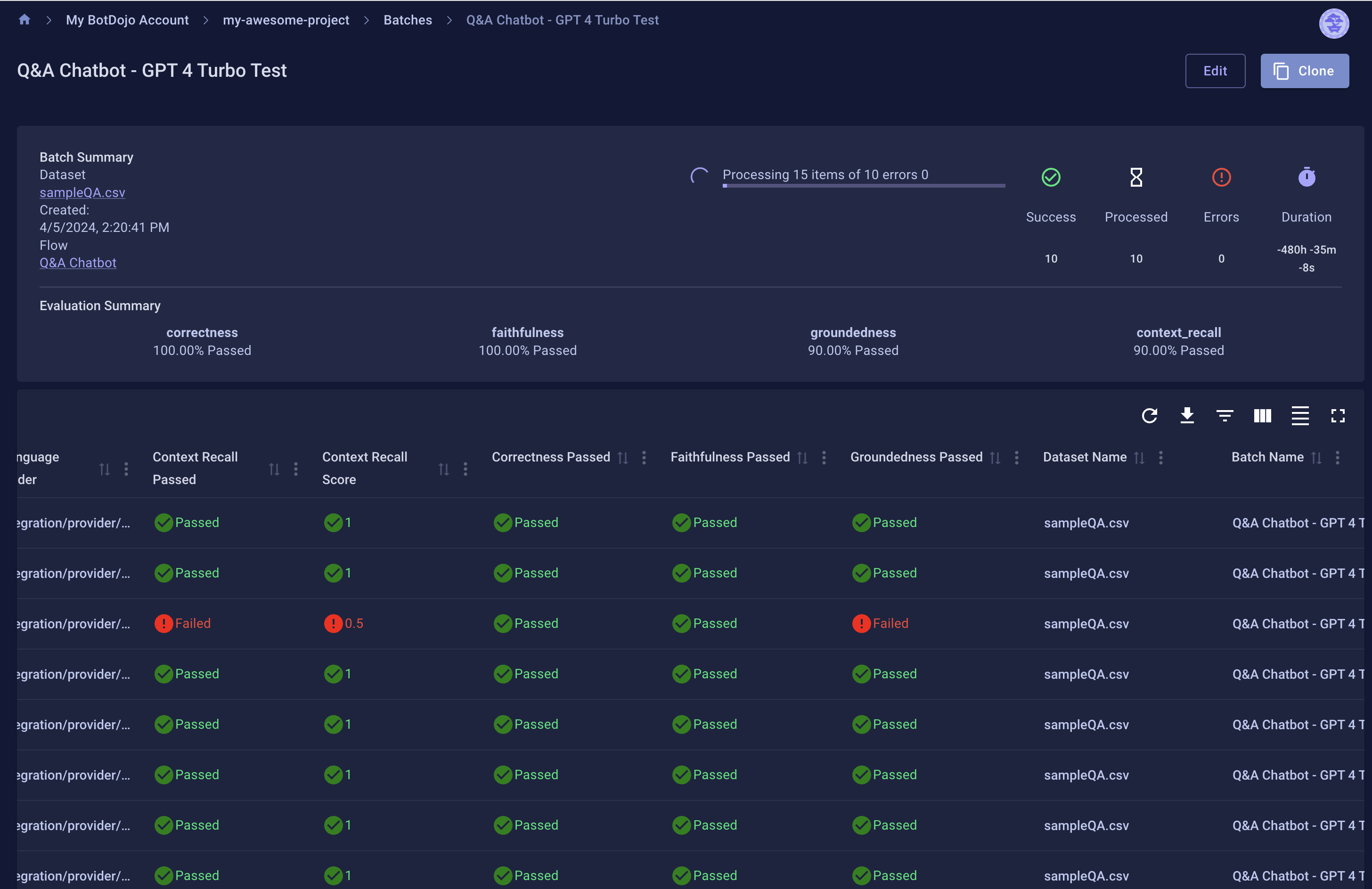This screenshot has height=889, width=1372.
Task: Open Context Recall Passed column menu
Action: click(x=296, y=469)
